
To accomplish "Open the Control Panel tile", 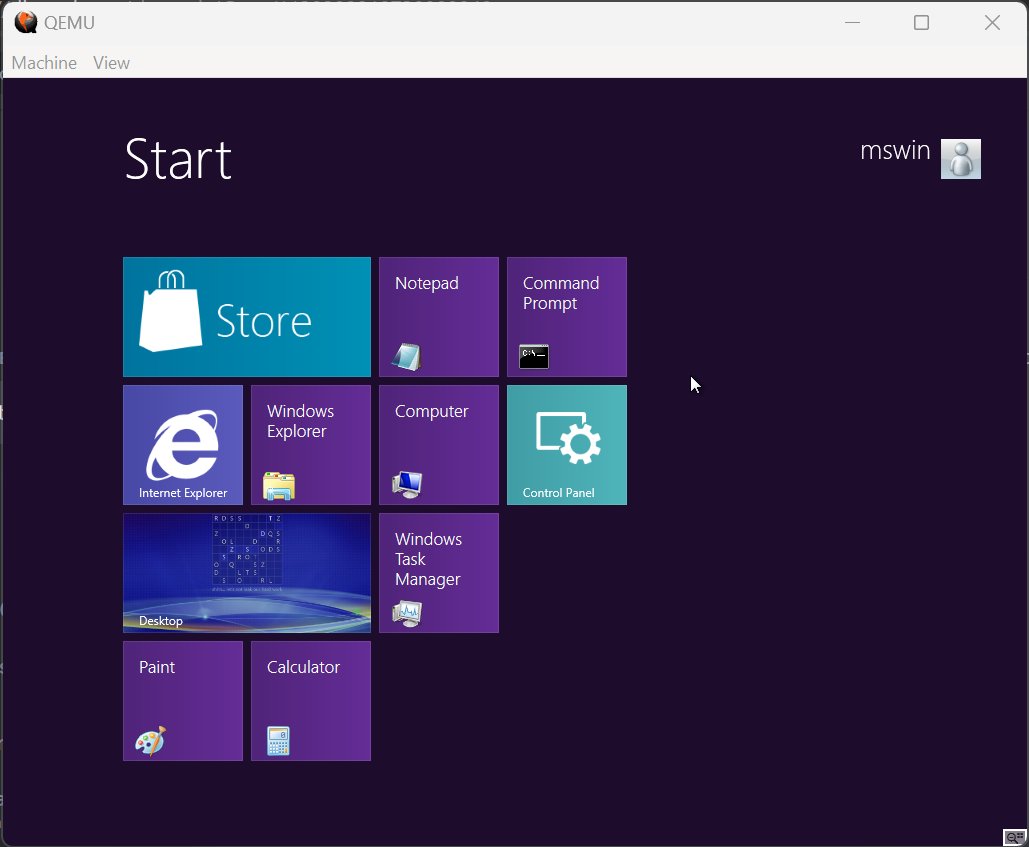I will pyautogui.click(x=567, y=445).
